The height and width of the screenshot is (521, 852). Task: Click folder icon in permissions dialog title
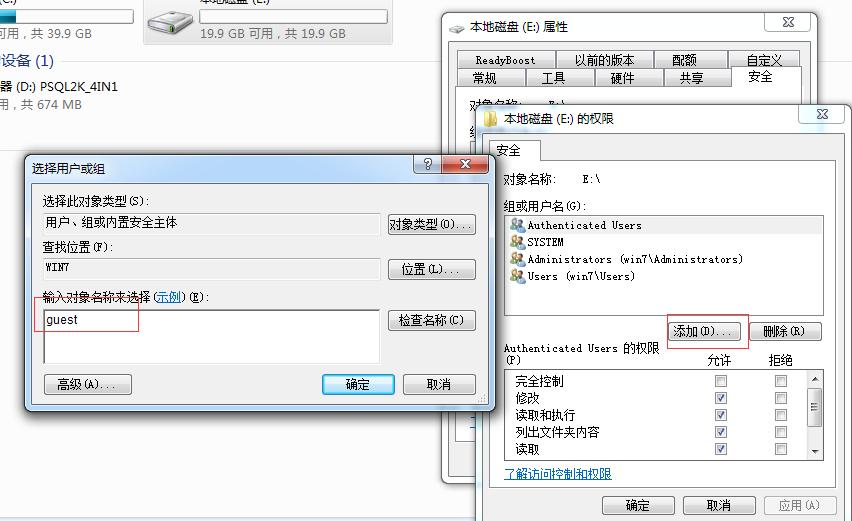(490, 118)
